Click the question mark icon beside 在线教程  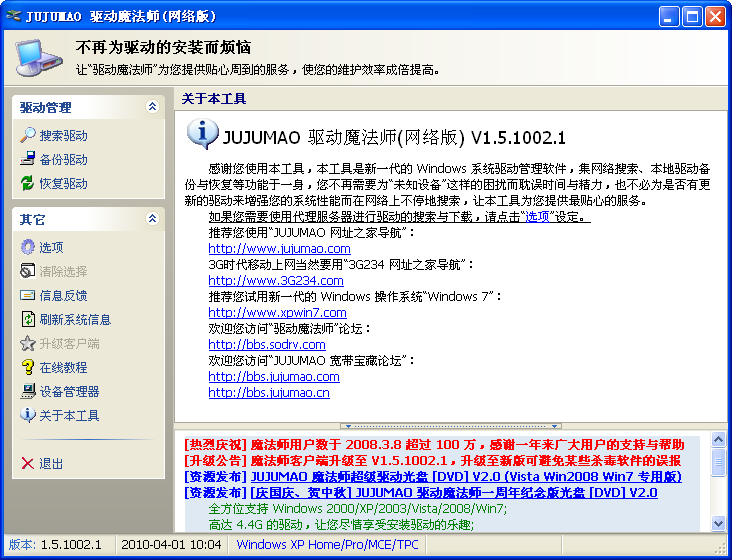click(x=28, y=367)
